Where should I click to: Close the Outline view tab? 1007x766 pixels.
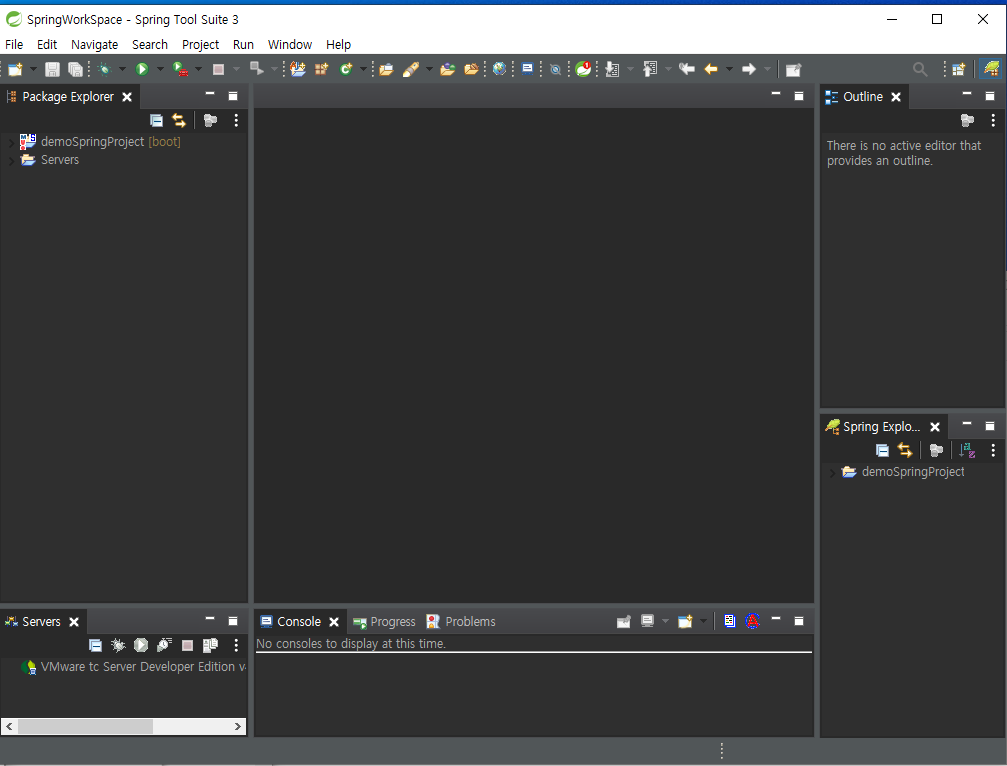point(896,97)
